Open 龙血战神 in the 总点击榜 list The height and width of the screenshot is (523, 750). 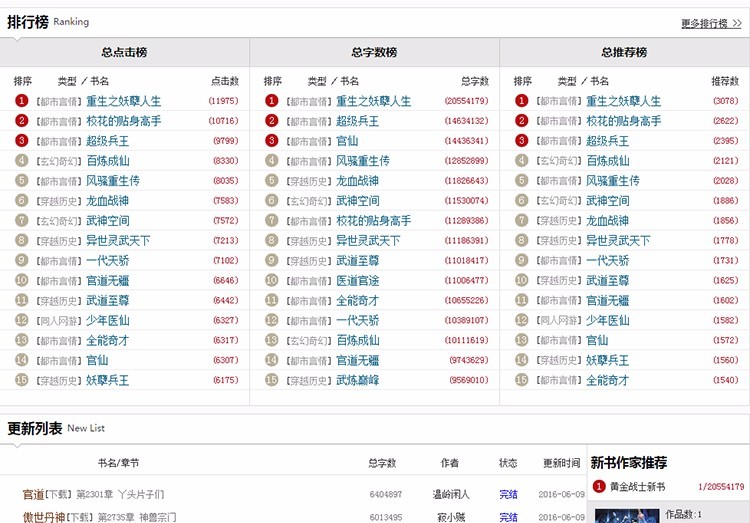tap(108, 201)
